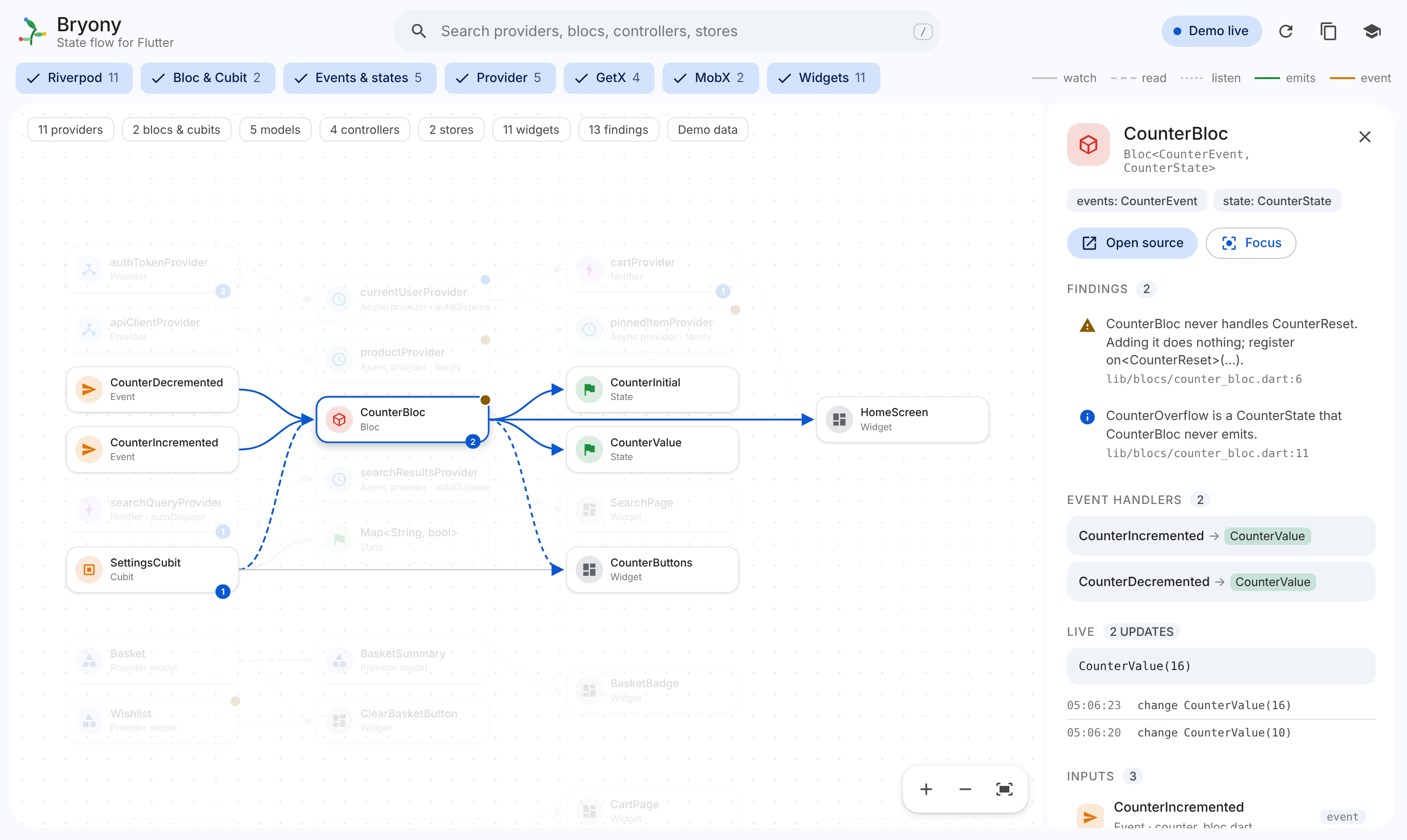Image resolution: width=1407 pixels, height=840 pixels.
Task: Click the 4 controllers chip
Action: click(x=364, y=129)
